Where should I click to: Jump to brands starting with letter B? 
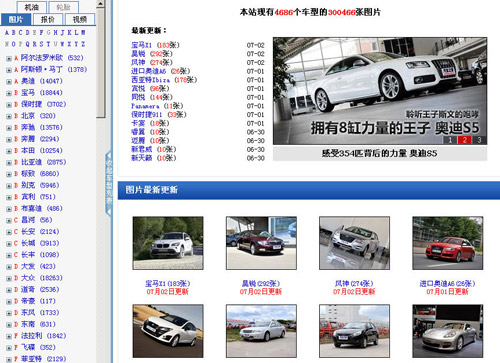click(x=14, y=32)
